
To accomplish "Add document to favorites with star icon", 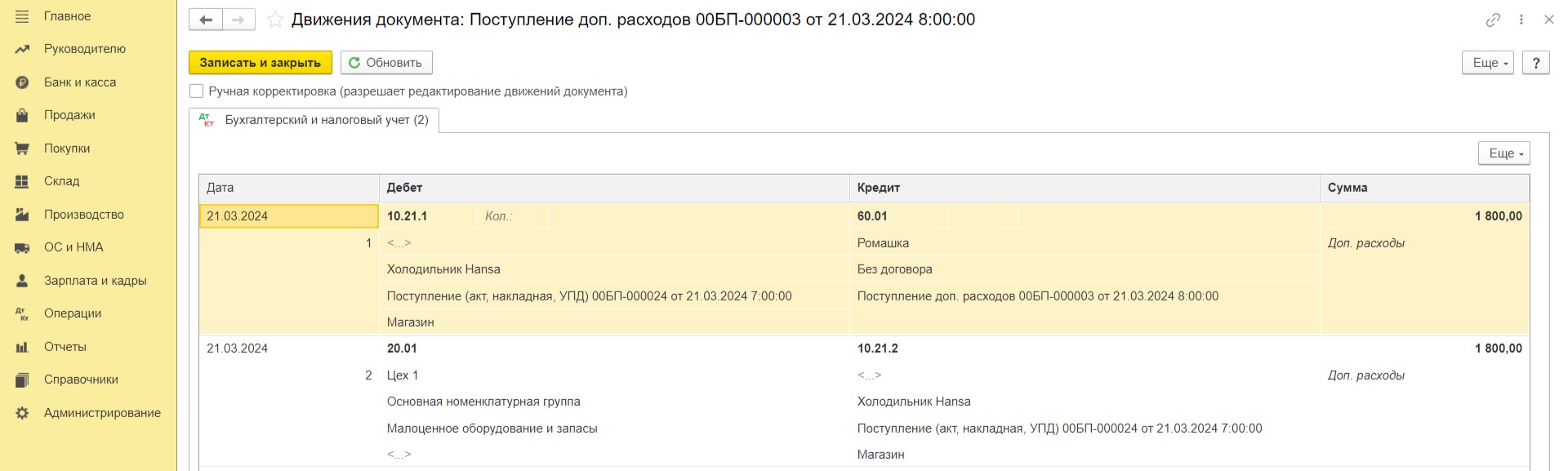I will 275,20.
